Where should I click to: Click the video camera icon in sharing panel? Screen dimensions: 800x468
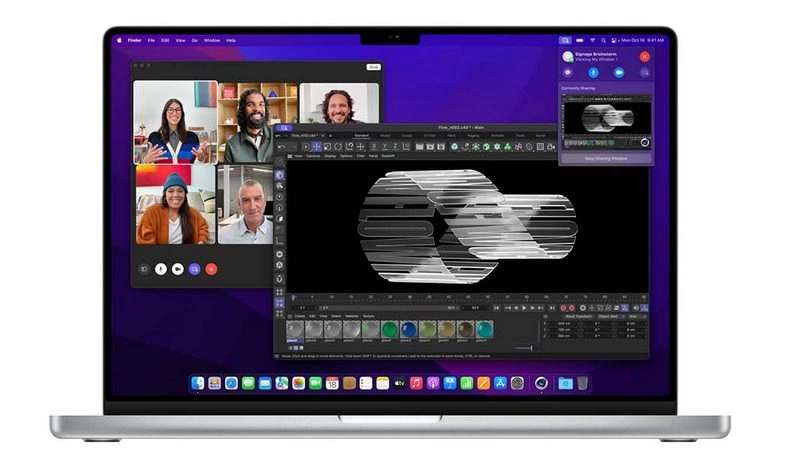(618, 73)
